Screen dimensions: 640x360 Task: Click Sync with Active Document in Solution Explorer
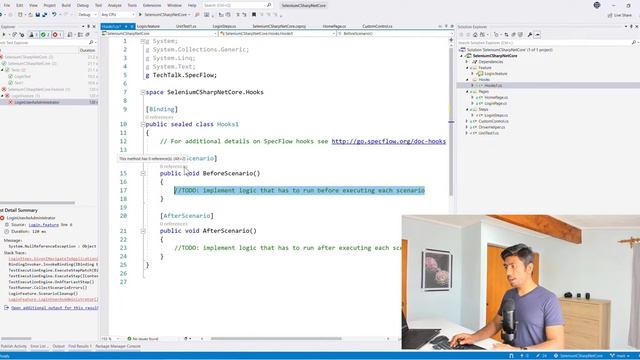tap(507, 35)
